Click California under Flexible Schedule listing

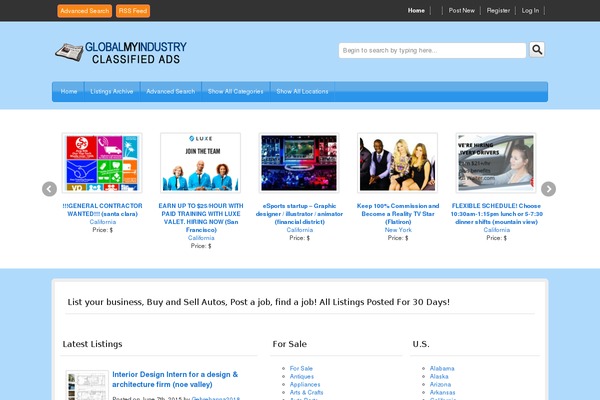[x=496, y=230]
